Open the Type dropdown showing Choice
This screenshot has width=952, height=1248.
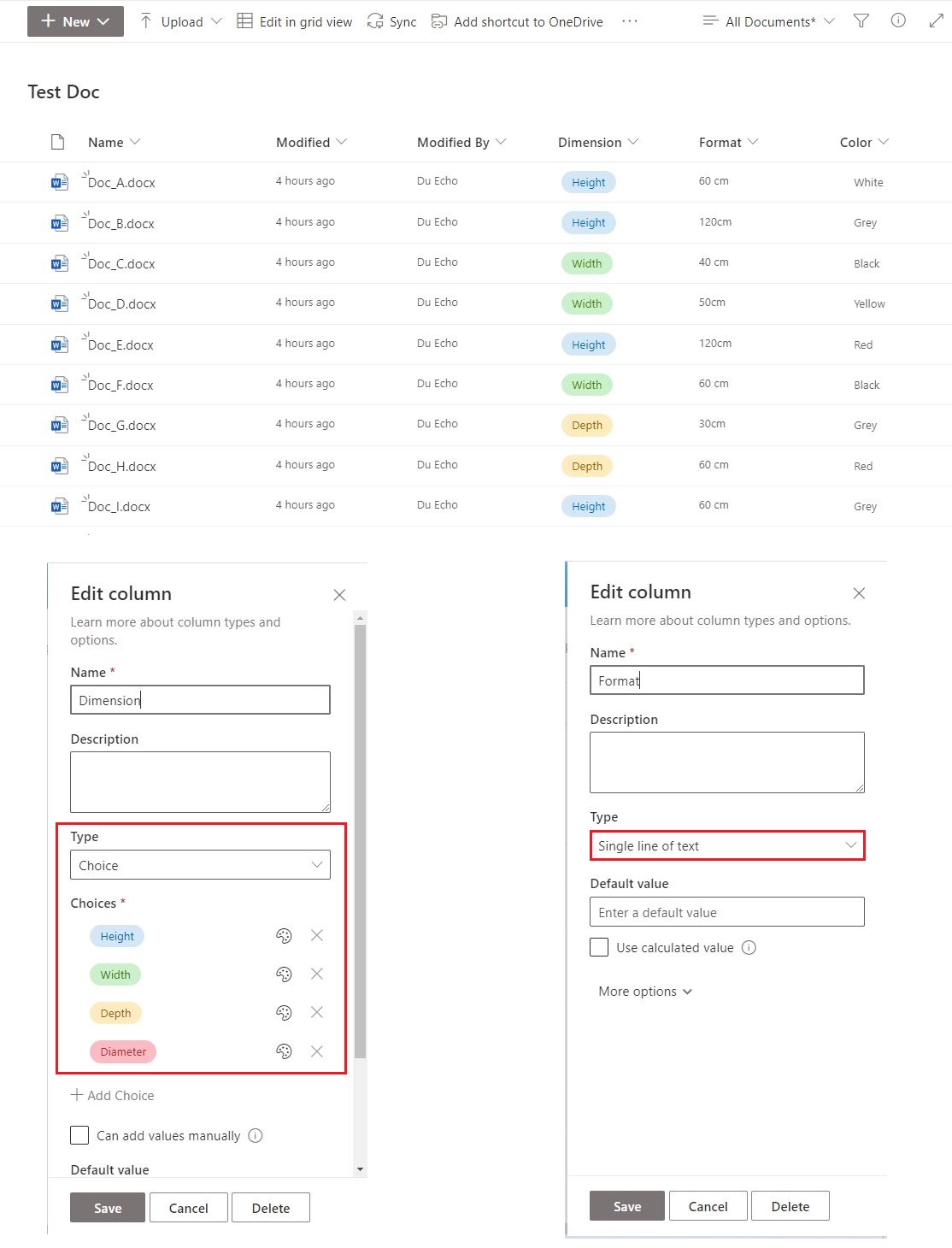(200, 865)
